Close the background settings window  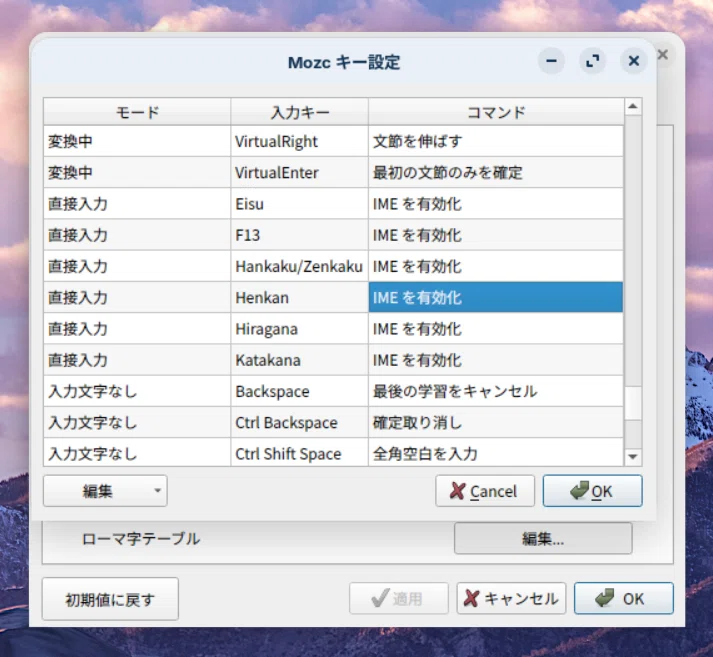(x=663, y=55)
